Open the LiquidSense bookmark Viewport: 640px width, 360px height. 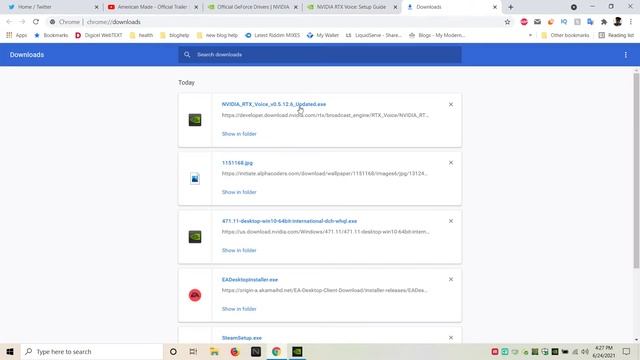[x=374, y=35]
